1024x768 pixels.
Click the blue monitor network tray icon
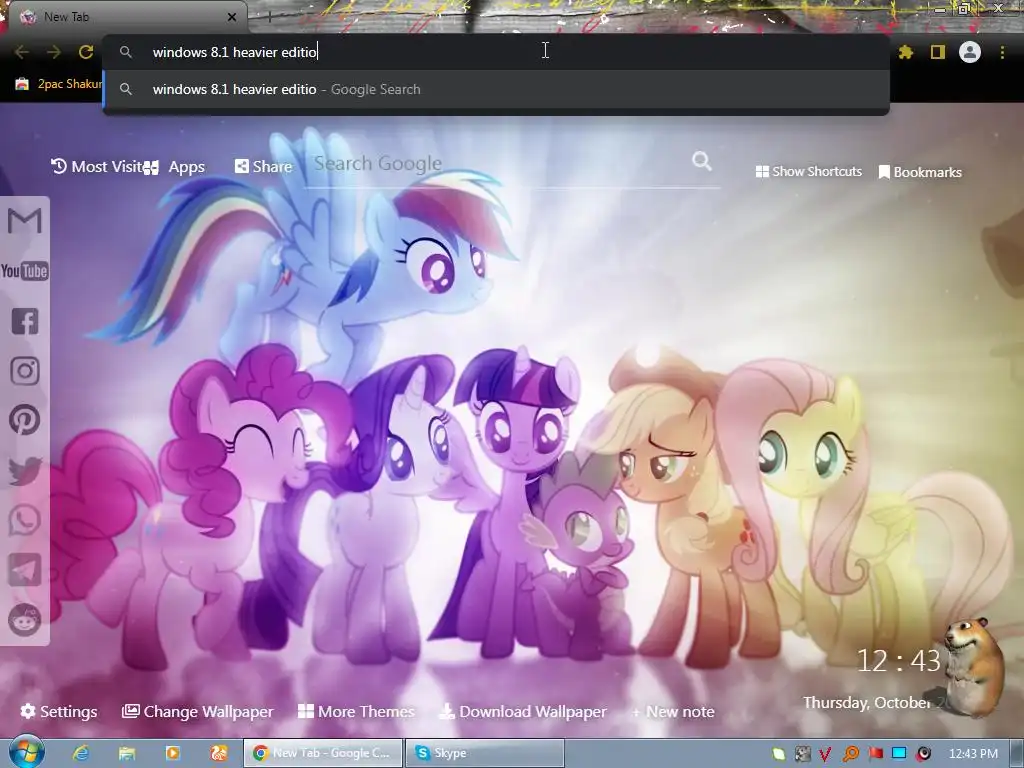pos(899,754)
